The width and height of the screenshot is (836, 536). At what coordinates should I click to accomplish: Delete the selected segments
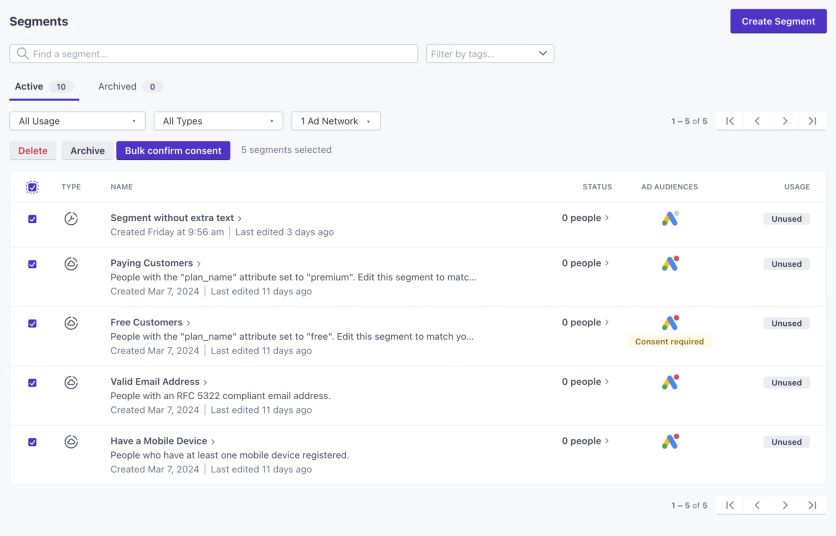(x=33, y=150)
